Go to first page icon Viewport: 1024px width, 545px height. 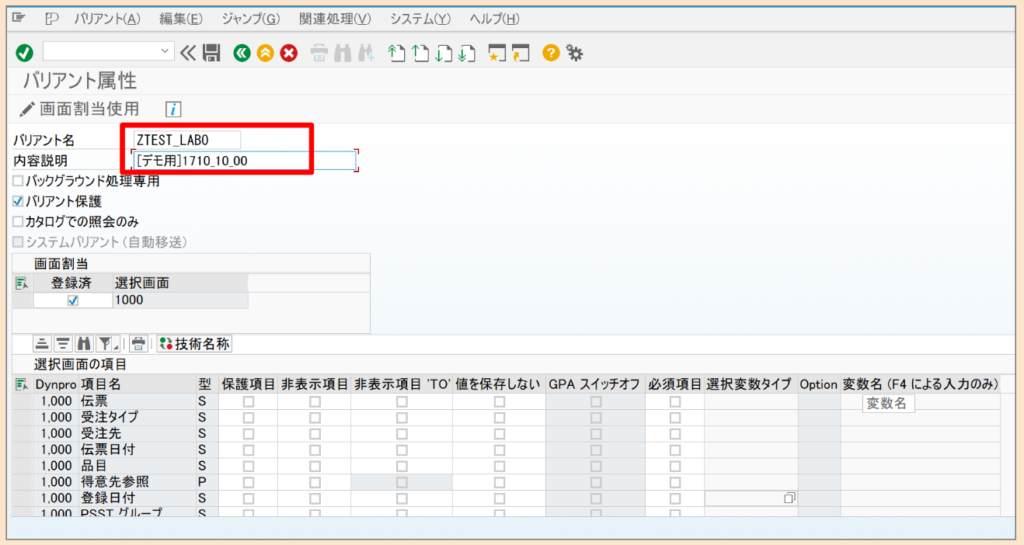(x=396, y=53)
